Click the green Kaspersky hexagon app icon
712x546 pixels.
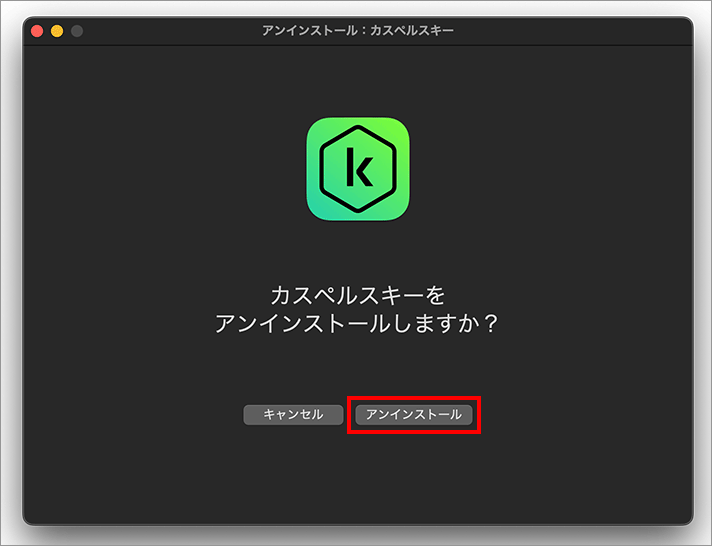[x=358, y=169]
